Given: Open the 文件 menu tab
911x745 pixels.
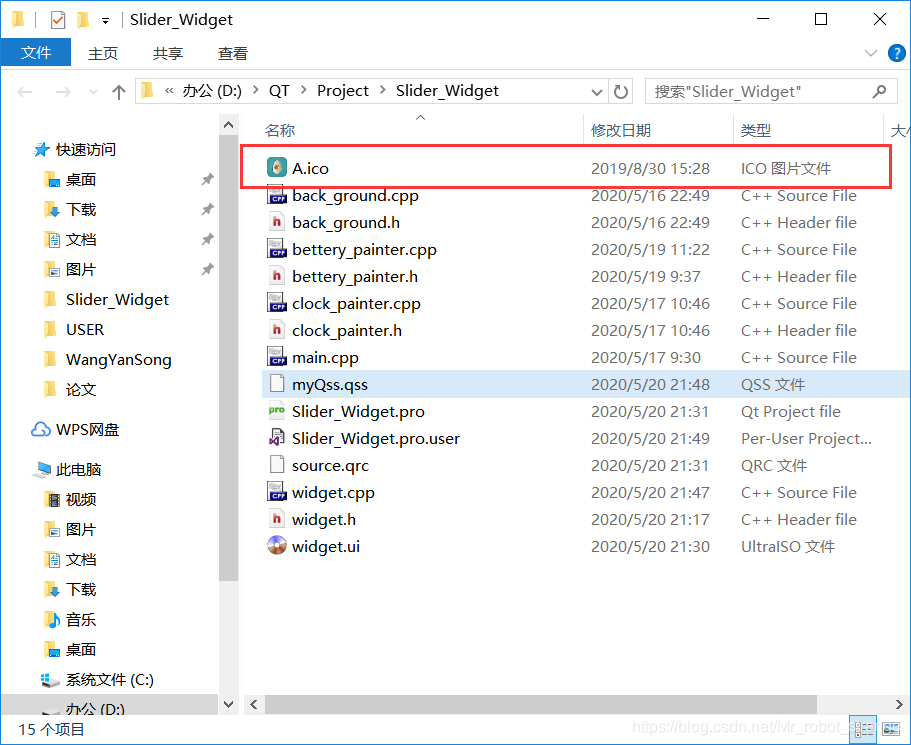Looking at the screenshot, I should 36,53.
